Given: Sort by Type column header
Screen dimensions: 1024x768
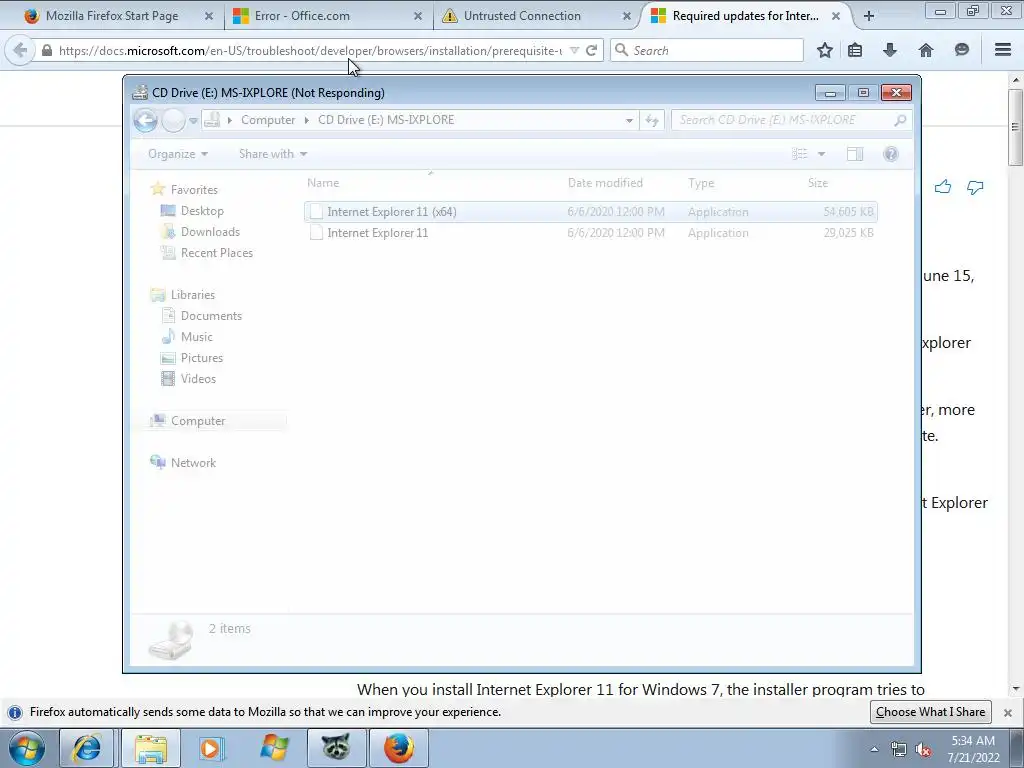Looking at the screenshot, I should (x=701, y=183).
